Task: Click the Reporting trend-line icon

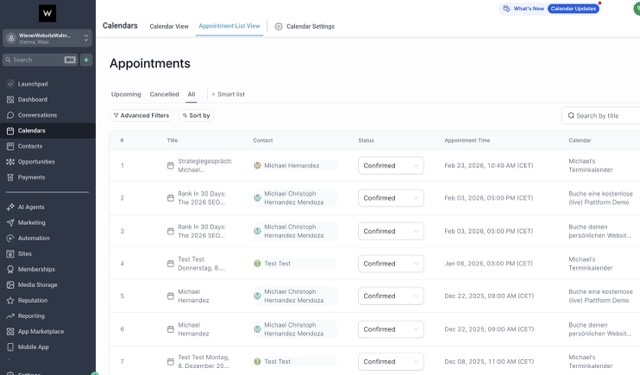Action: click(x=11, y=316)
